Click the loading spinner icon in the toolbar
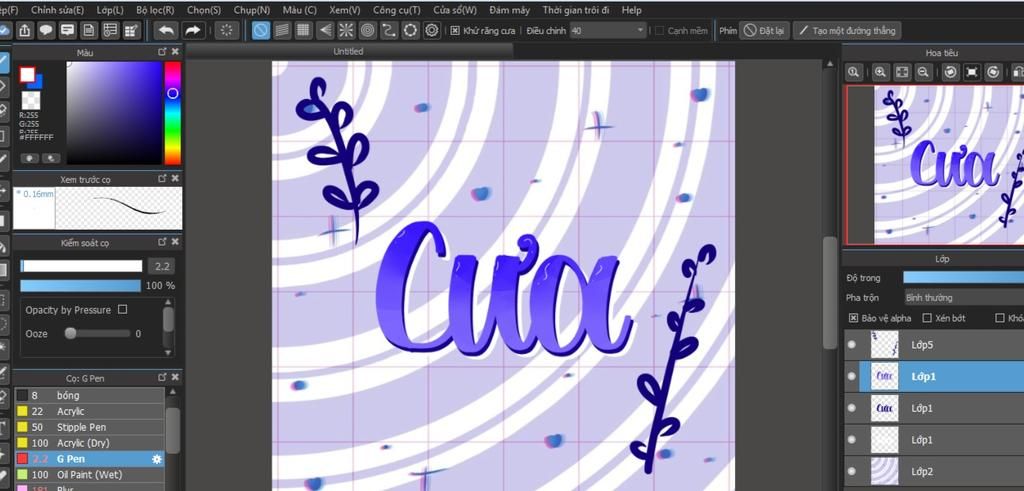 coord(227,30)
